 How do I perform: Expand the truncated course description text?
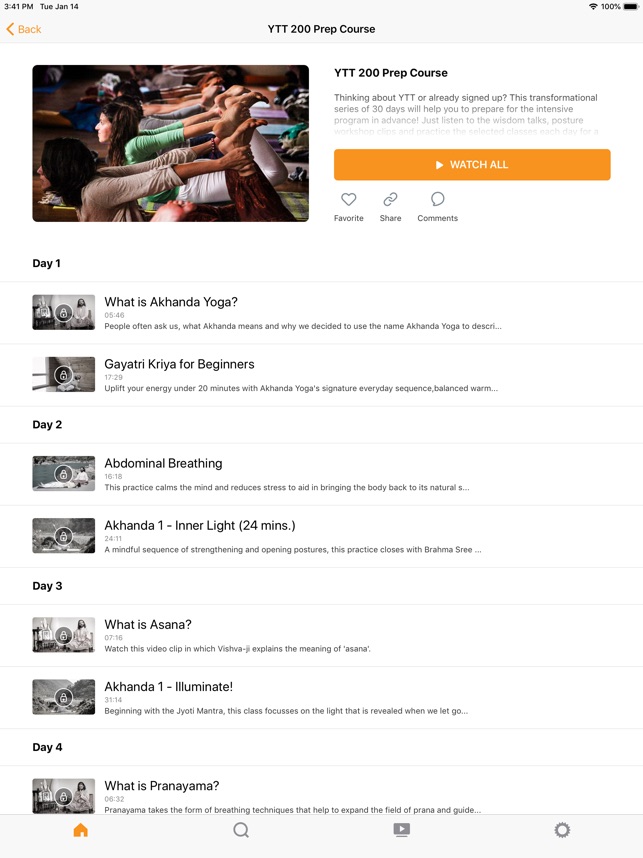point(466,114)
